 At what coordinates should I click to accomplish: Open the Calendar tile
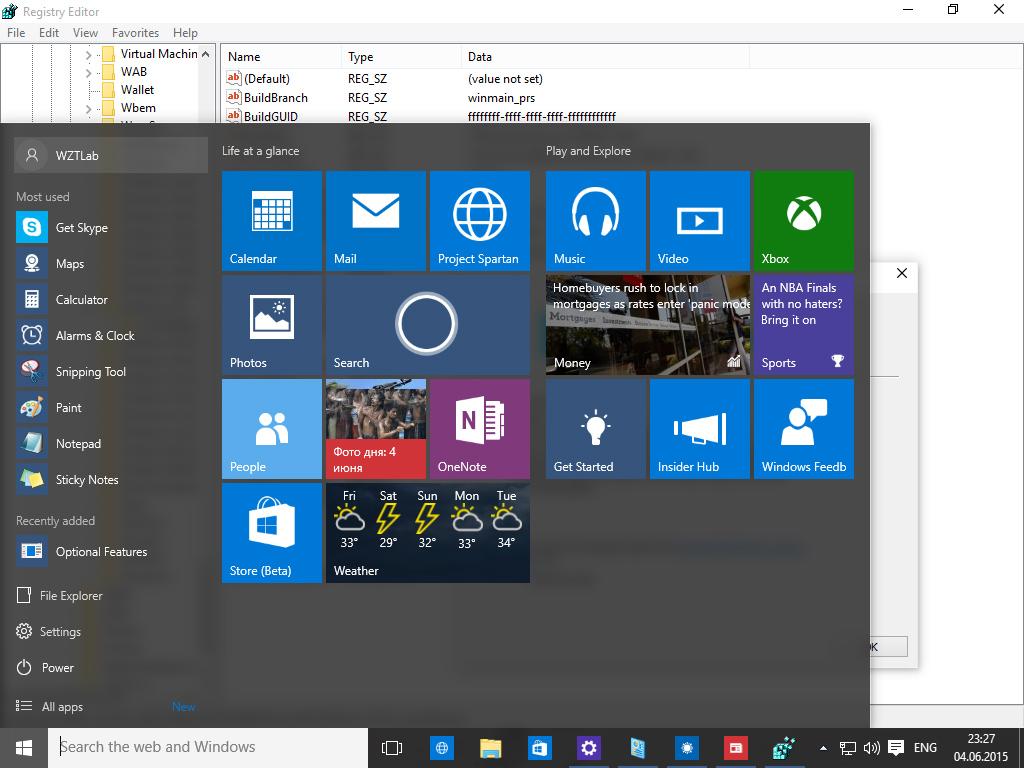272,221
